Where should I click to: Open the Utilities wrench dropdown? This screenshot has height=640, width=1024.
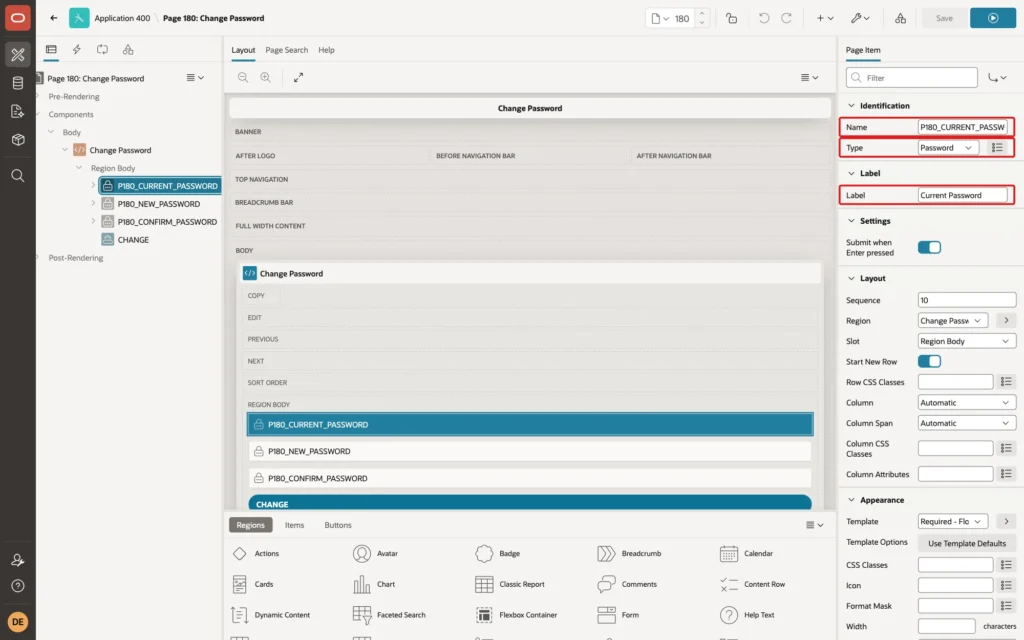[860, 18]
